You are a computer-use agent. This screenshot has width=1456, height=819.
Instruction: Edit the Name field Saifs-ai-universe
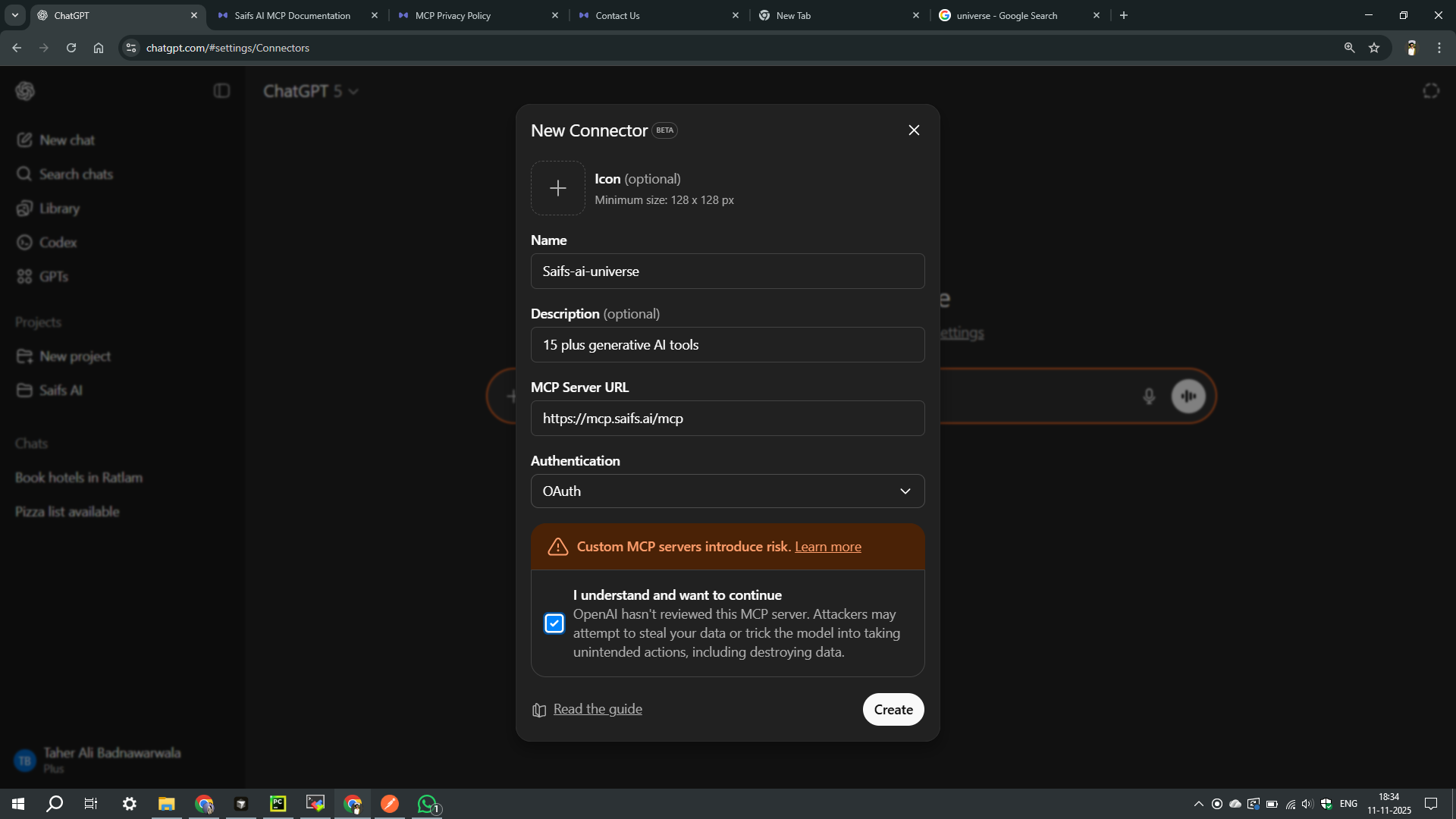click(728, 271)
